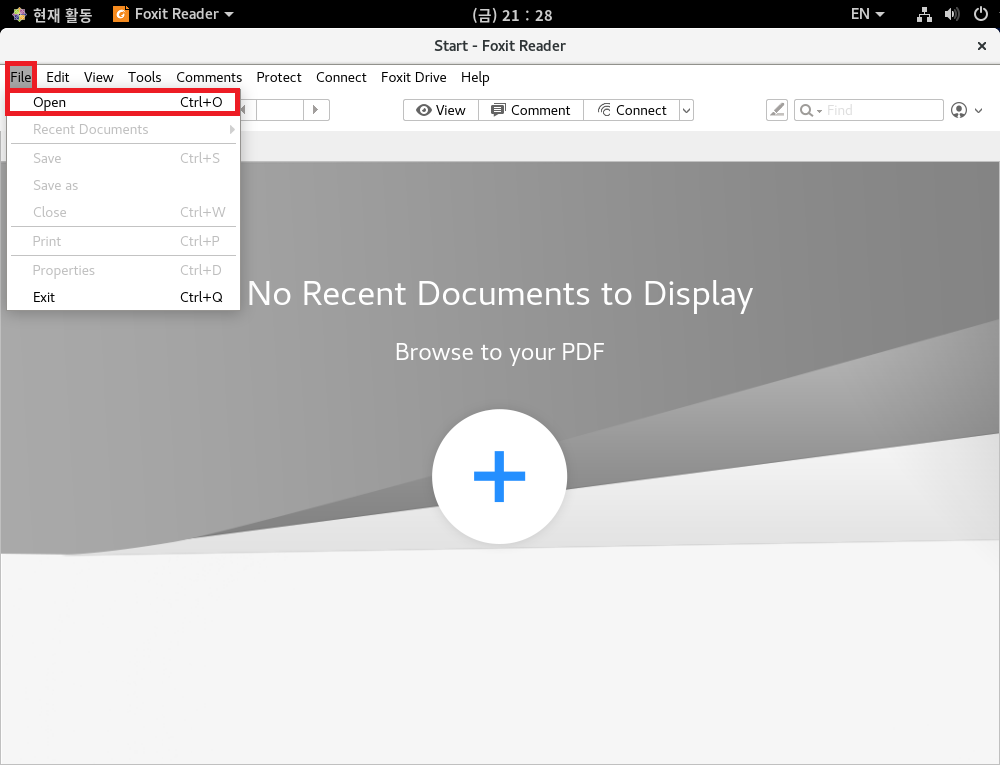Switch to Comment mode button

[531, 110]
